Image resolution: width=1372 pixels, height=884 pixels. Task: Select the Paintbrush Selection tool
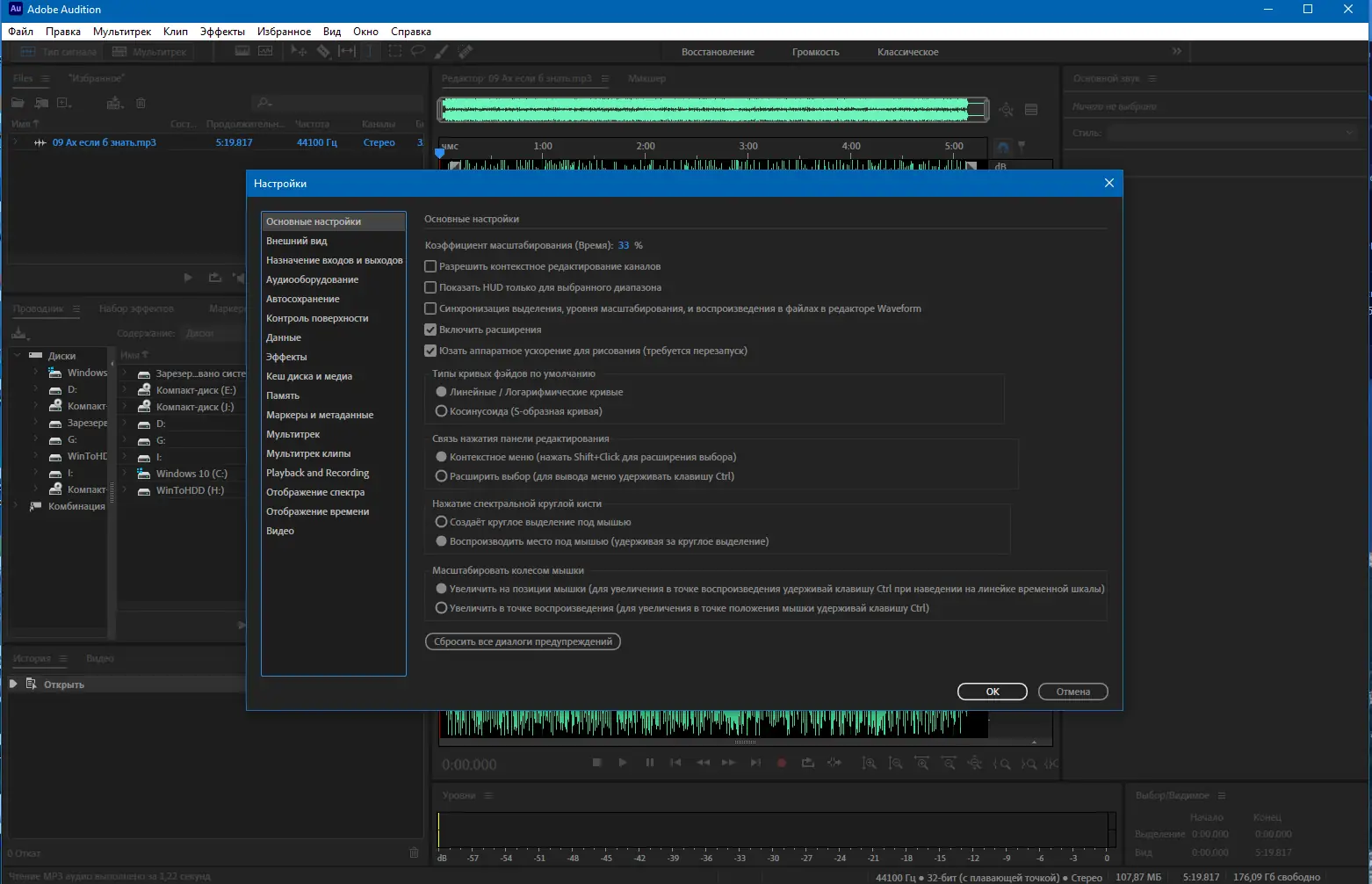point(441,51)
